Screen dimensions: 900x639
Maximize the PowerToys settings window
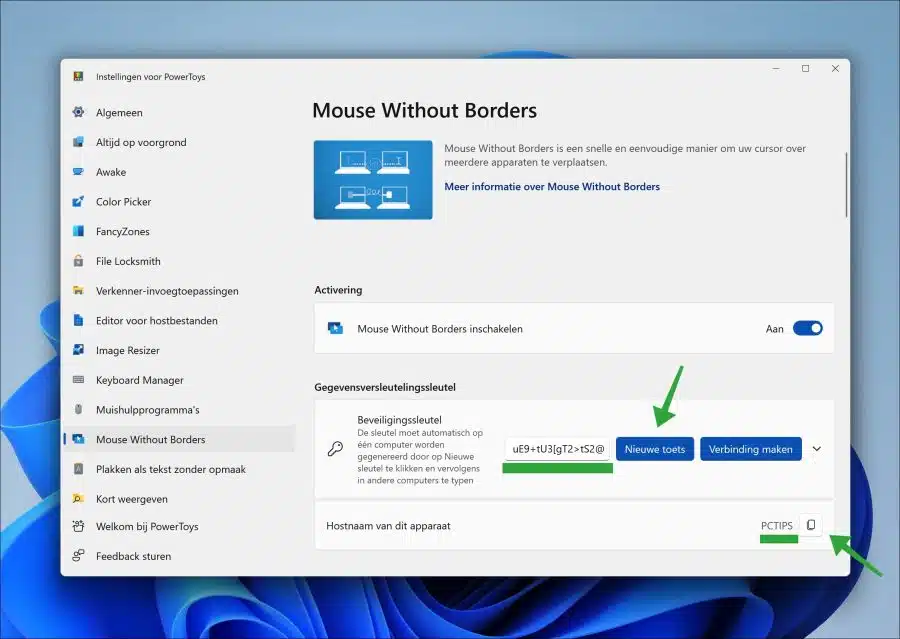pyautogui.click(x=806, y=68)
